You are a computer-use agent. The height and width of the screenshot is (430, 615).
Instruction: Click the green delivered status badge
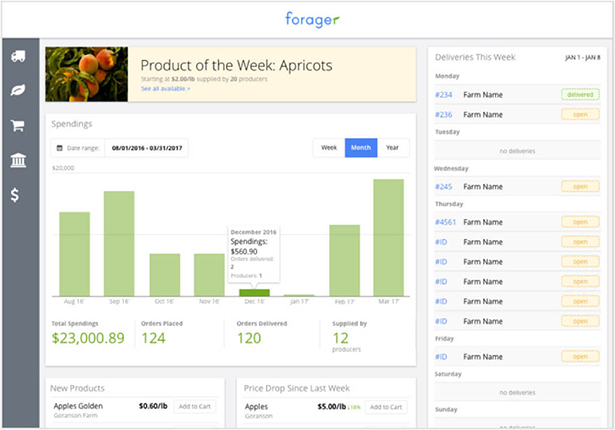pyautogui.click(x=580, y=94)
